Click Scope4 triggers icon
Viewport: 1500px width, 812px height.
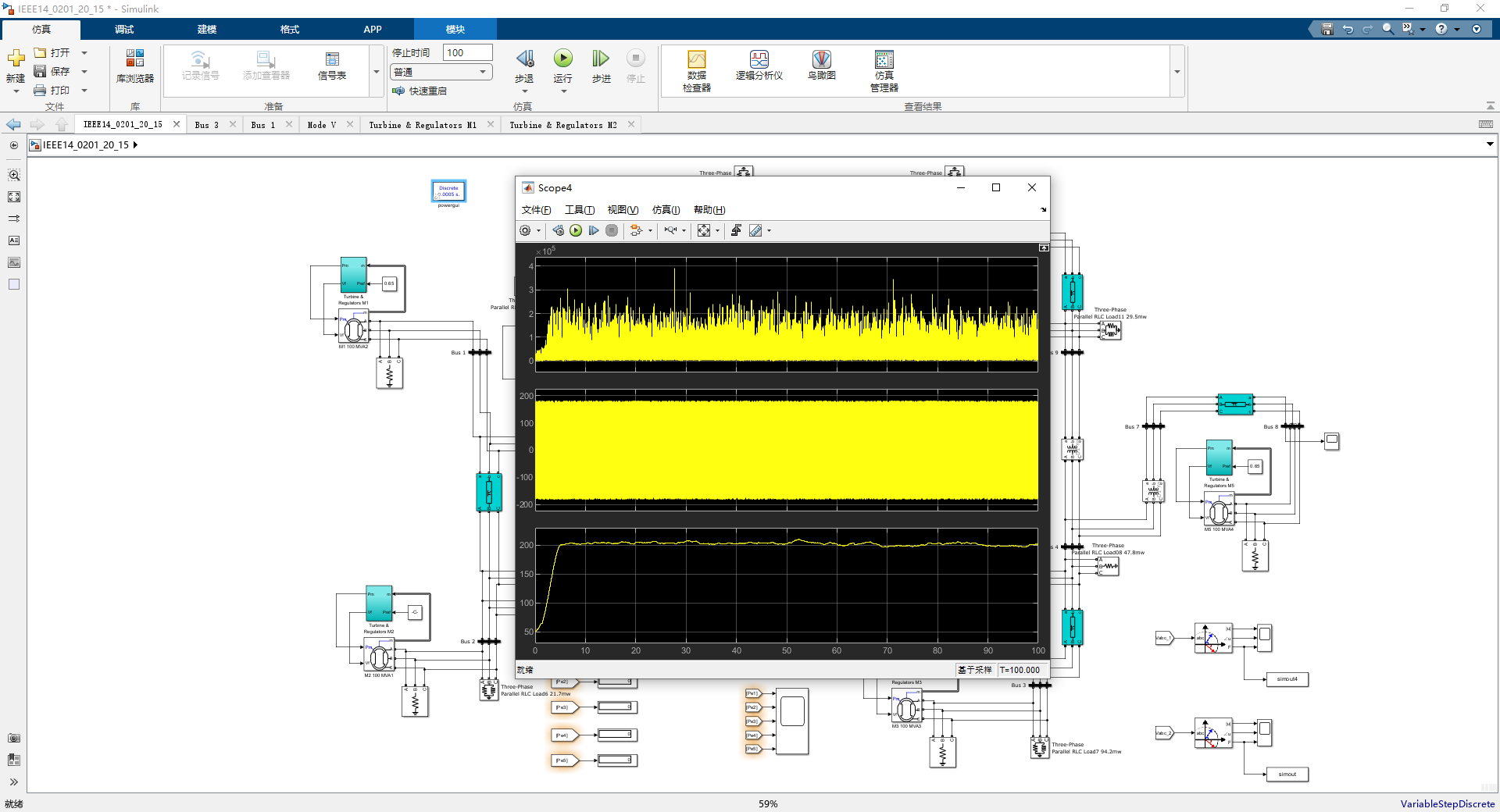(736, 230)
